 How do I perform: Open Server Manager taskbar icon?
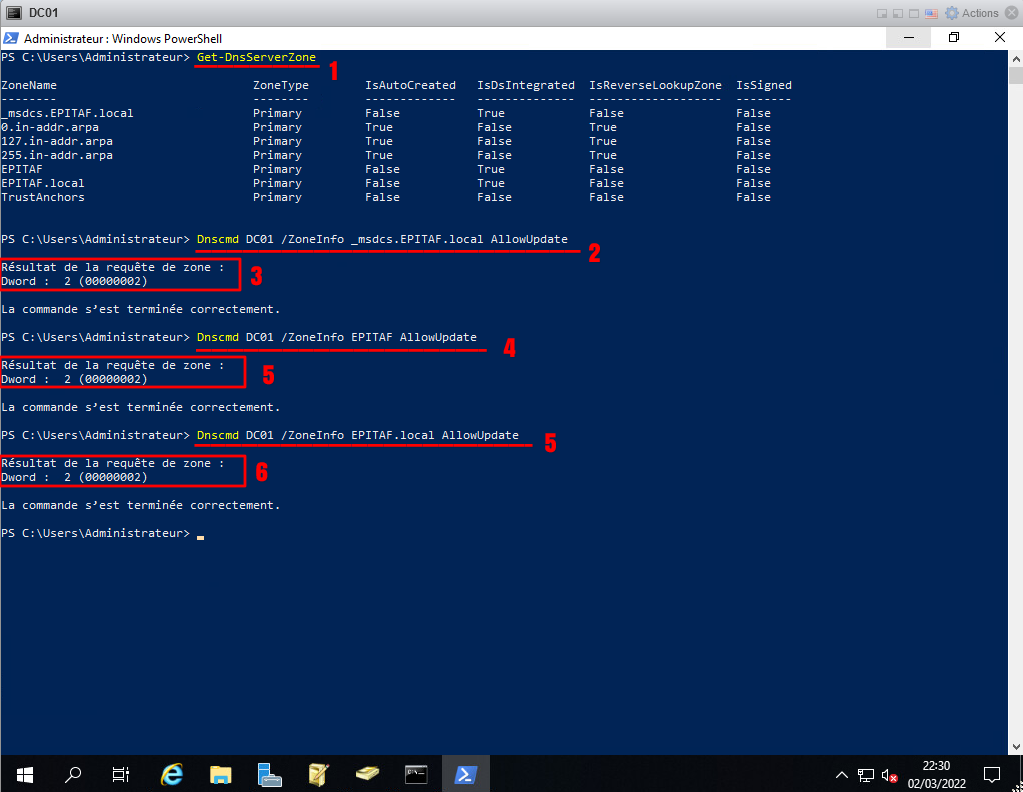[x=269, y=774]
